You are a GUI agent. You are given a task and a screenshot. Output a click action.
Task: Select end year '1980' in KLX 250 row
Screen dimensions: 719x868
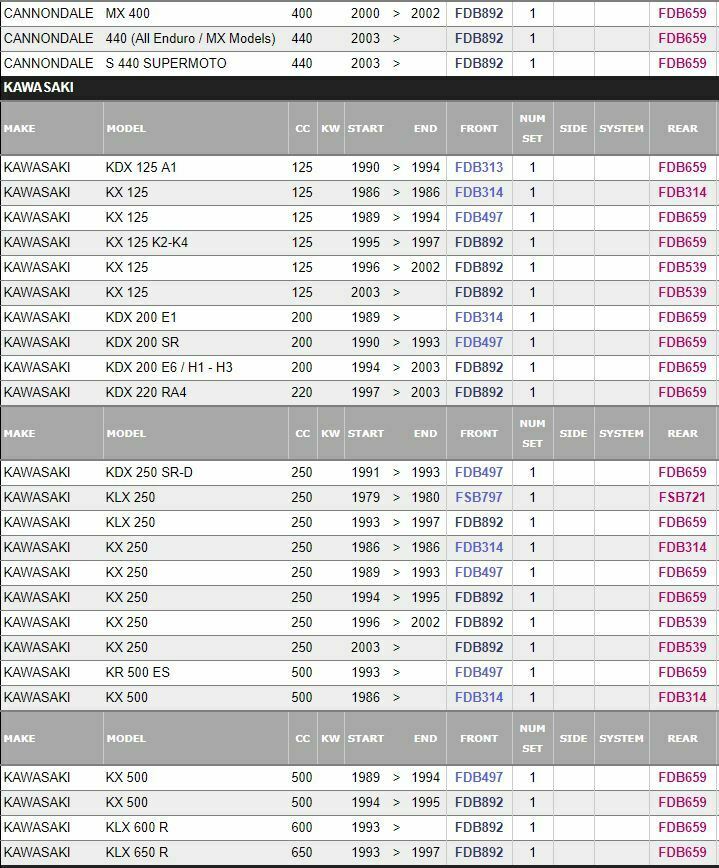pos(425,497)
